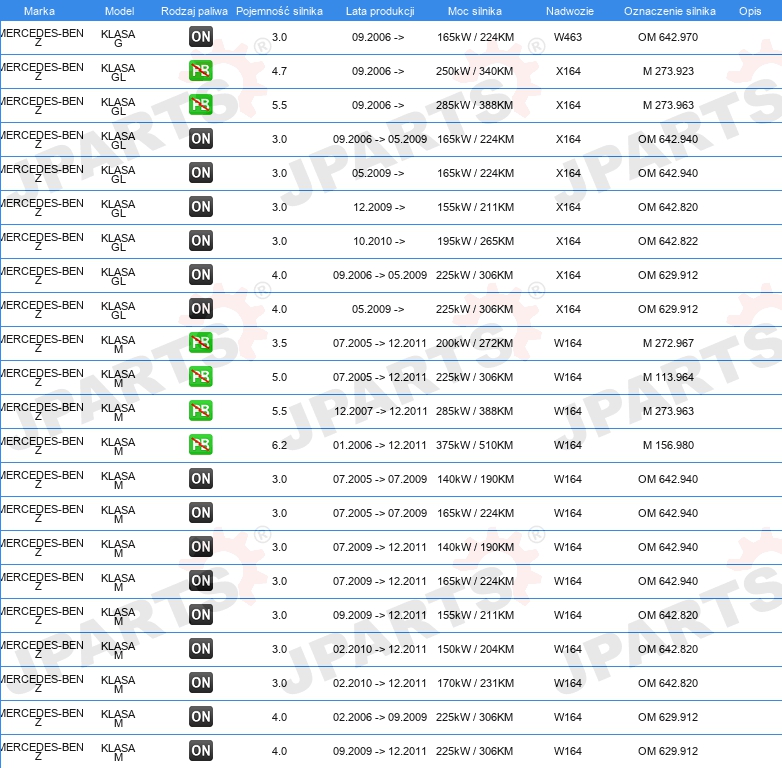Click the ON icon in the 02.2006 -> 09.2009 row

pyautogui.click(x=201, y=717)
